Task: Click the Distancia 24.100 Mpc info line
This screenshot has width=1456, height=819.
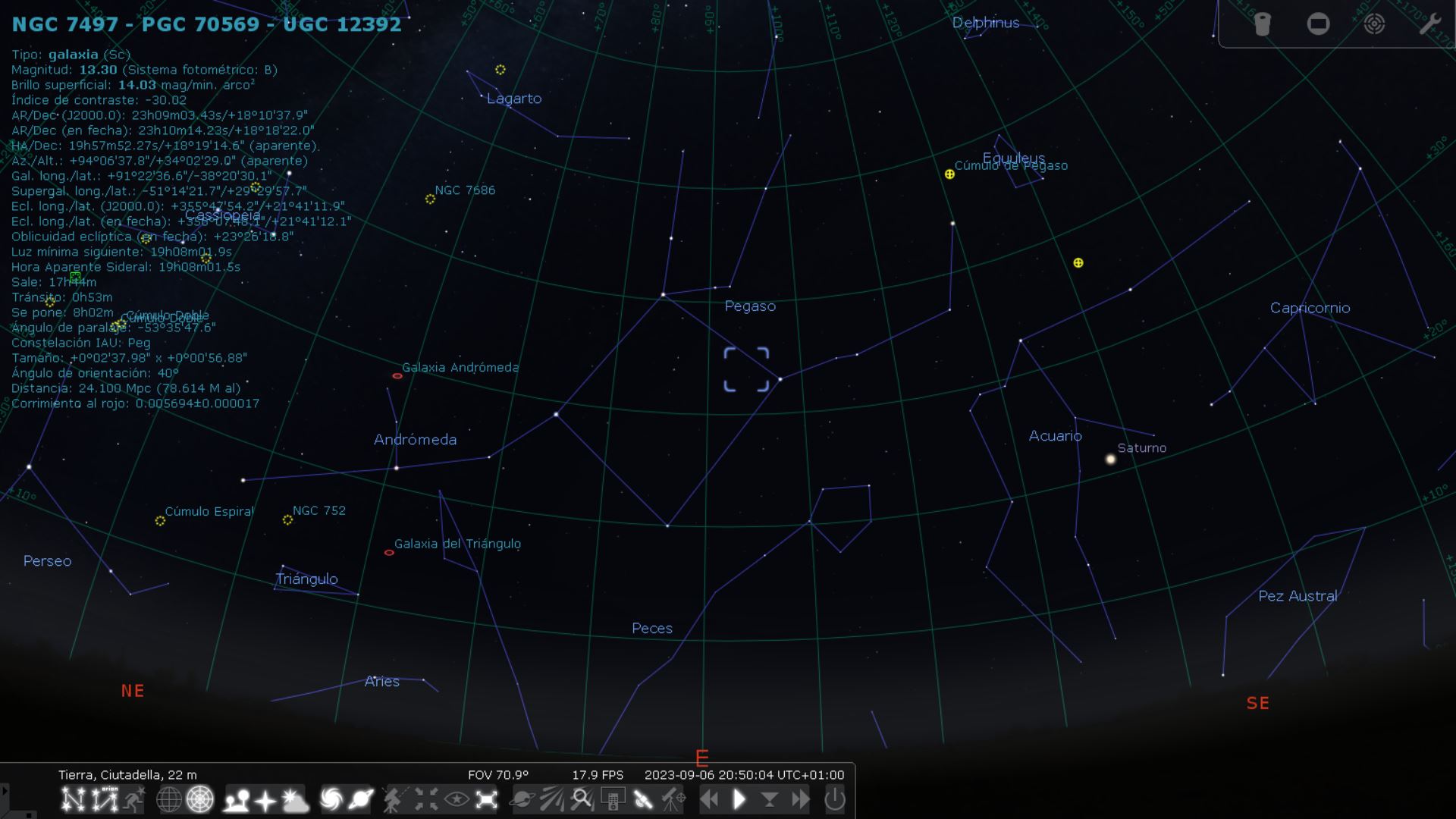Action: (x=126, y=388)
